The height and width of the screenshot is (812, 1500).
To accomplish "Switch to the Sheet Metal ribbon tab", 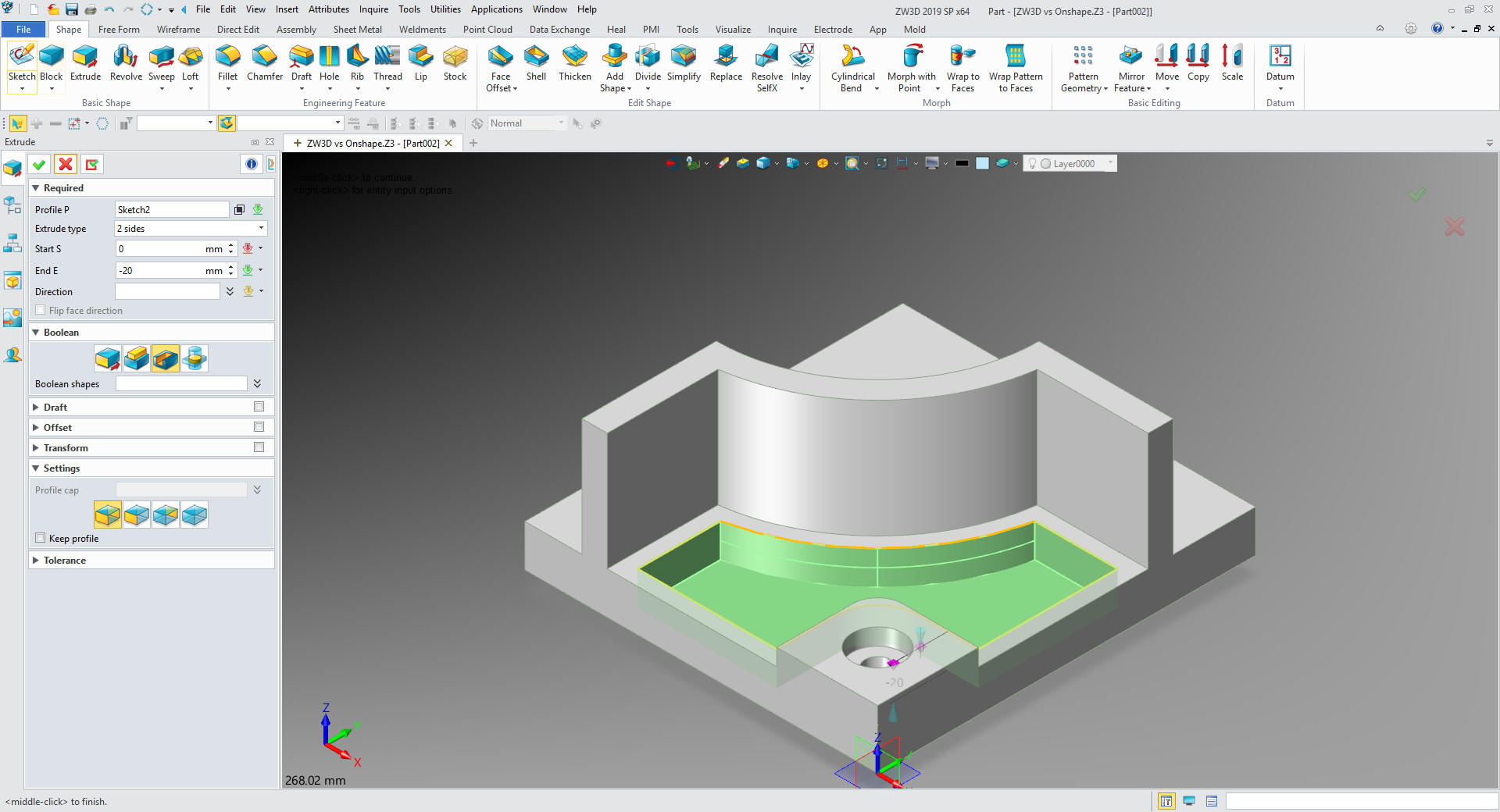I will [357, 30].
